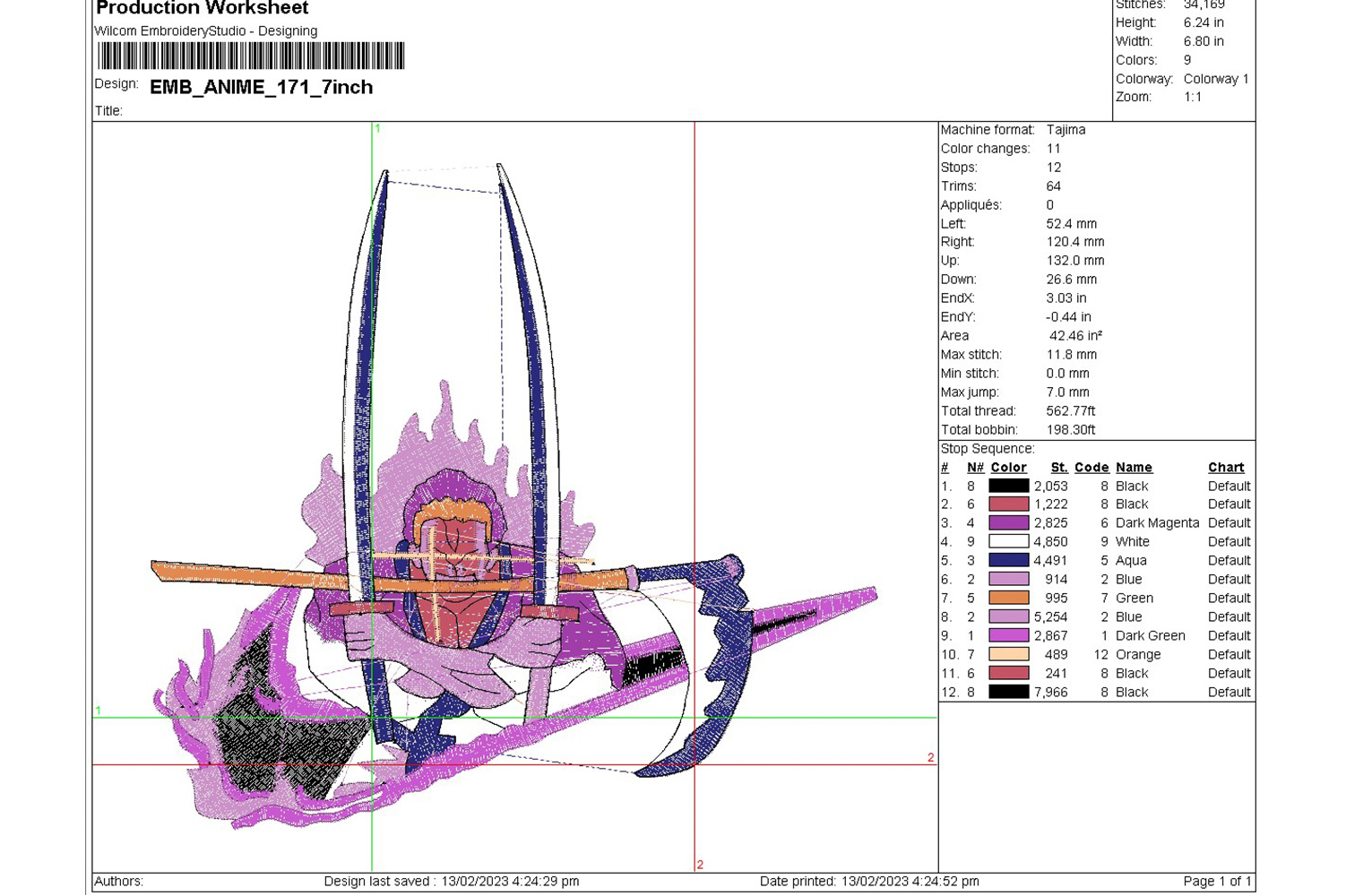Select the orange swatch in stop 7
Viewport: 1346px width, 896px height.
pyautogui.click(x=1008, y=599)
